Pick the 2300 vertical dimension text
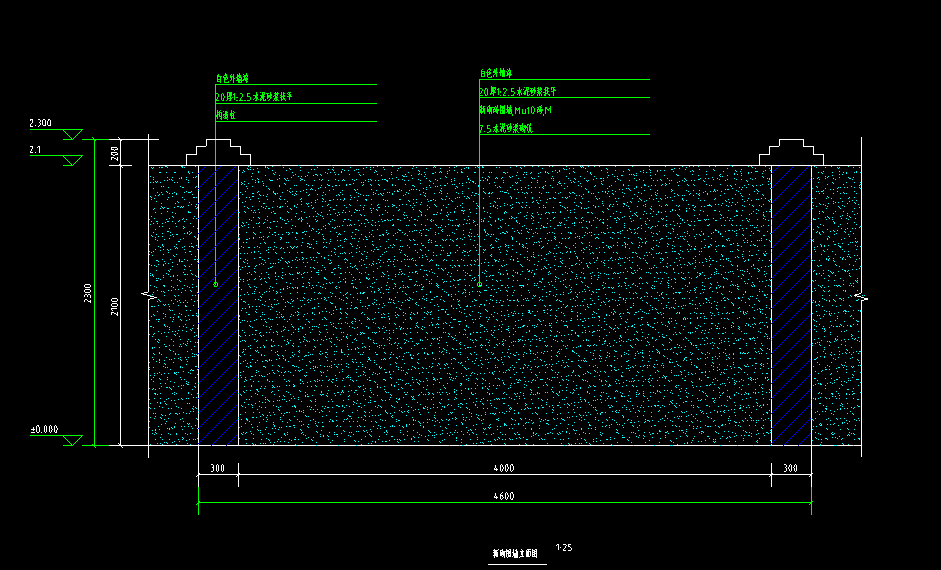The image size is (941, 570). (x=88, y=293)
